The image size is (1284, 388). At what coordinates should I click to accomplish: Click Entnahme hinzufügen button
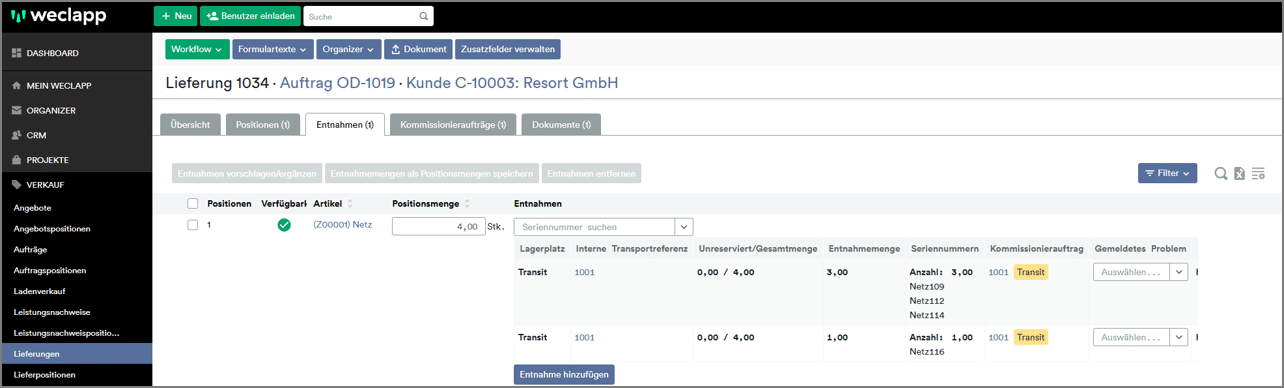click(x=564, y=374)
